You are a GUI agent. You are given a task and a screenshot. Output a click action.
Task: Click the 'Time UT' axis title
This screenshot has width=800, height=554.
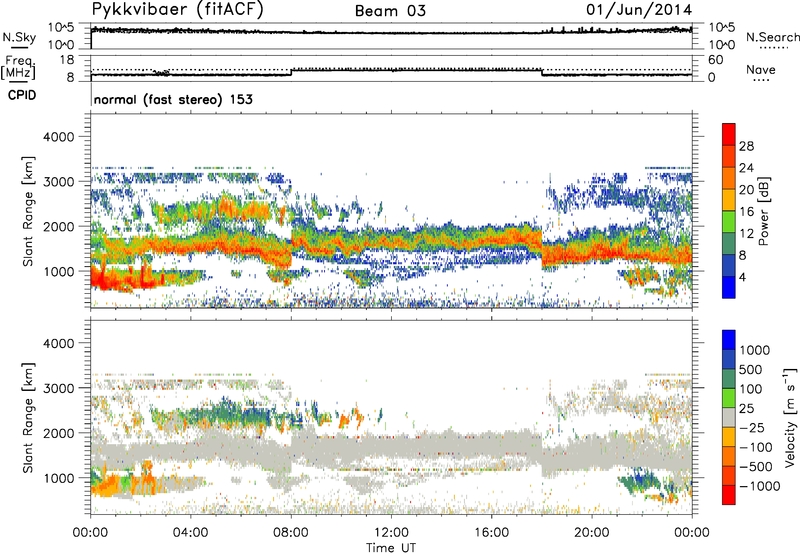(x=391, y=548)
